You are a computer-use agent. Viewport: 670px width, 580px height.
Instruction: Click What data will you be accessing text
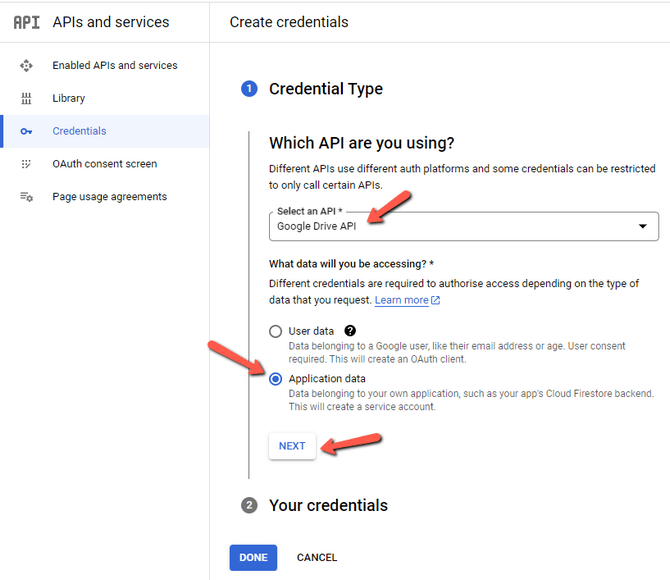pos(351,264)
